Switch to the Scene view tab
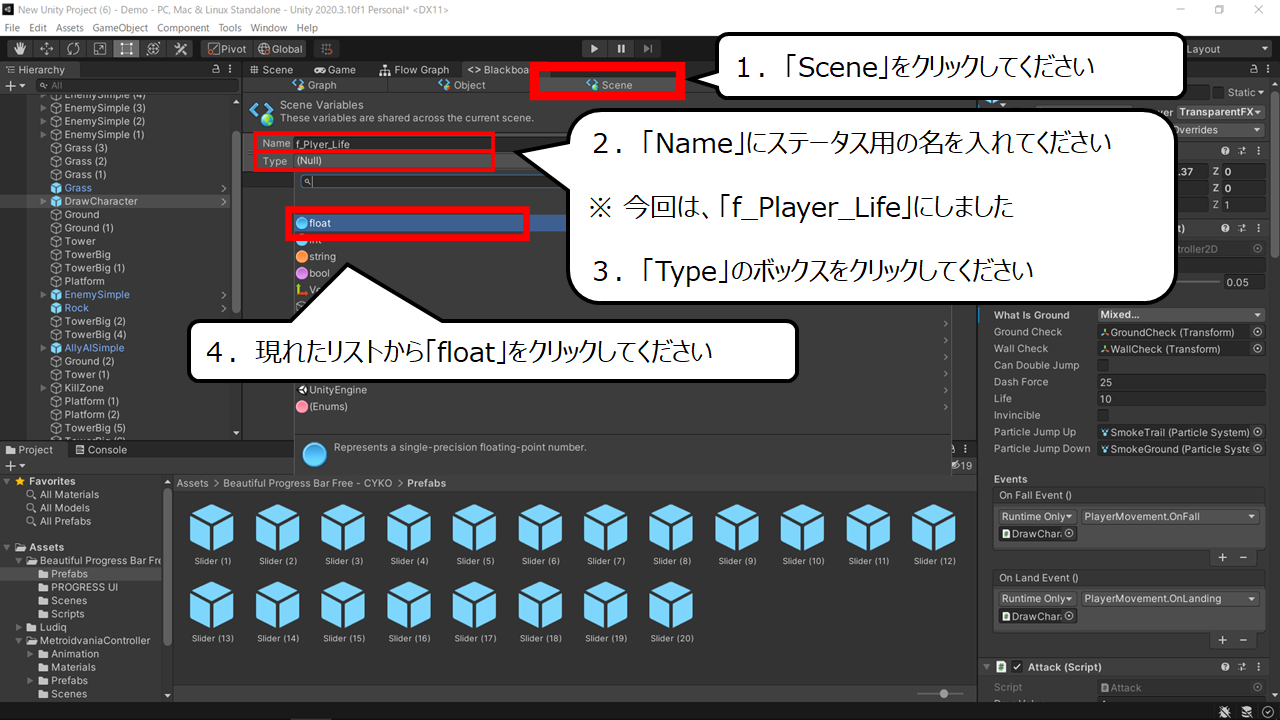The image size is (1280, 720). [x=271, y=70]
